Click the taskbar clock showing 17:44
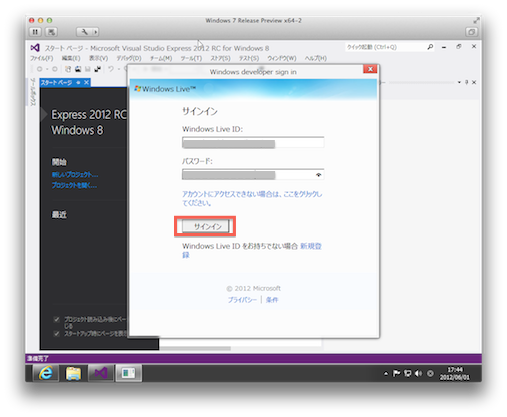Viewport: 507px width, 417px height. (455, 373)
